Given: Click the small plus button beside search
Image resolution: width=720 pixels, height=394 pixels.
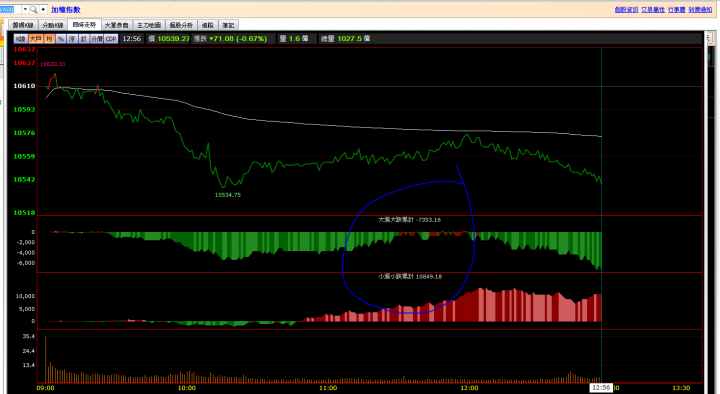Looking at the screenshot, I should 43,9.
